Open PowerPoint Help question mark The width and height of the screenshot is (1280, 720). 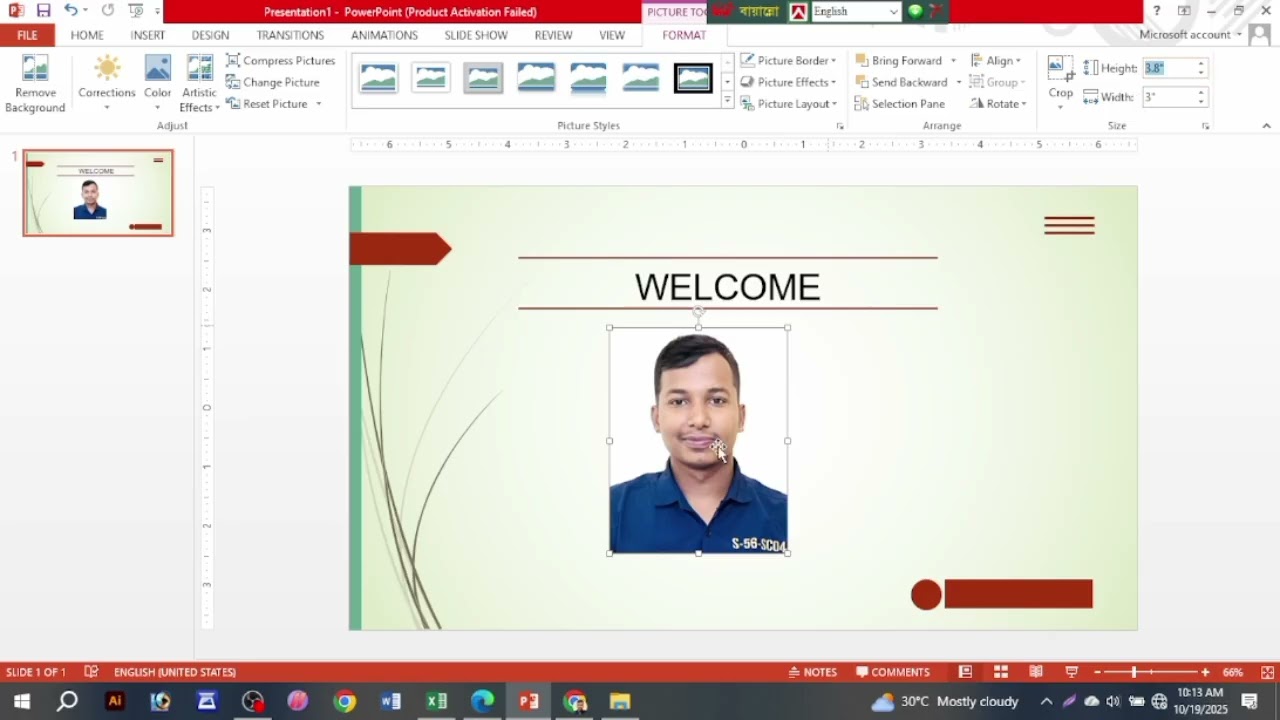pyautogui.click(x=1157, y=11)
